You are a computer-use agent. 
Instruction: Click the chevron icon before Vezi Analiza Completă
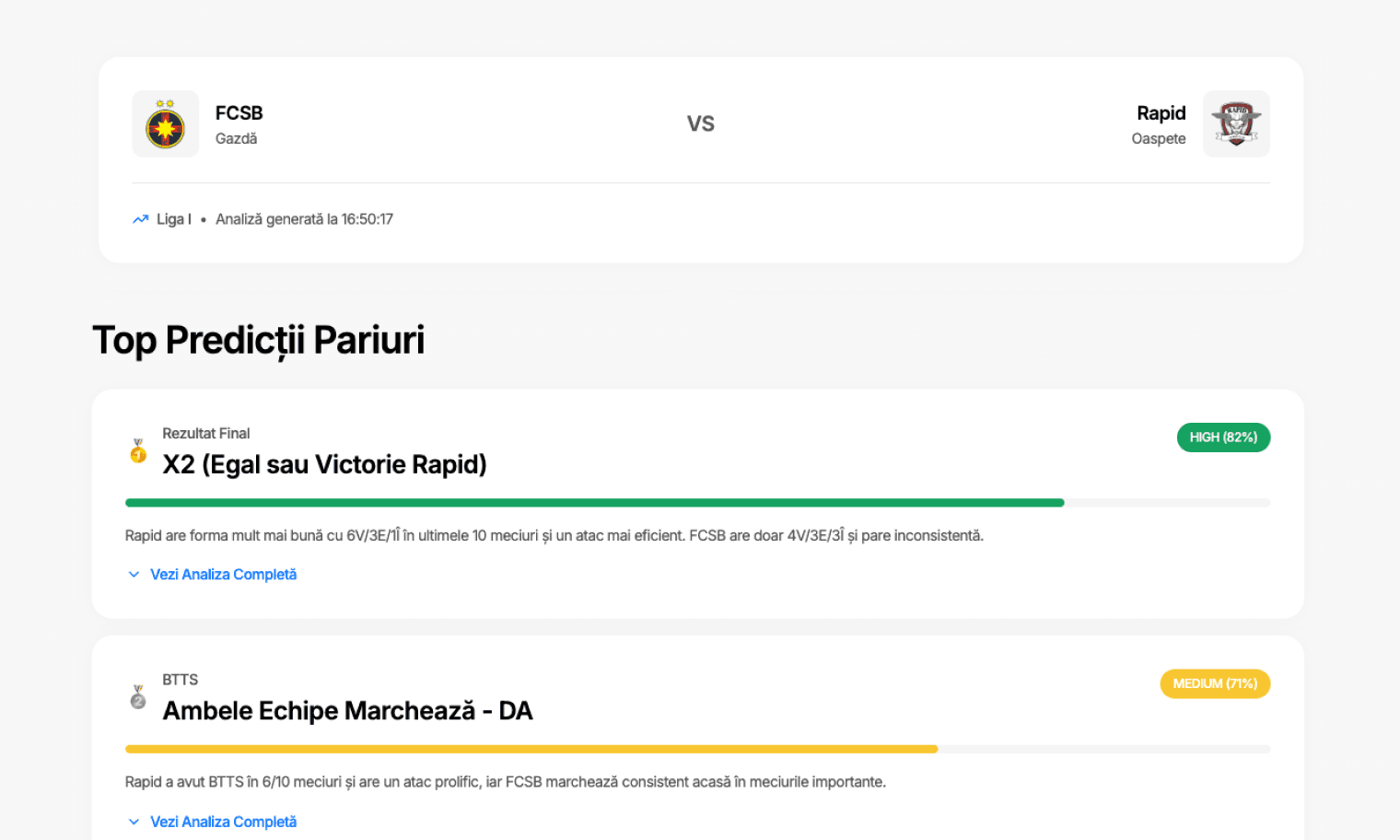pyautogui.click(x=133, y=574)
